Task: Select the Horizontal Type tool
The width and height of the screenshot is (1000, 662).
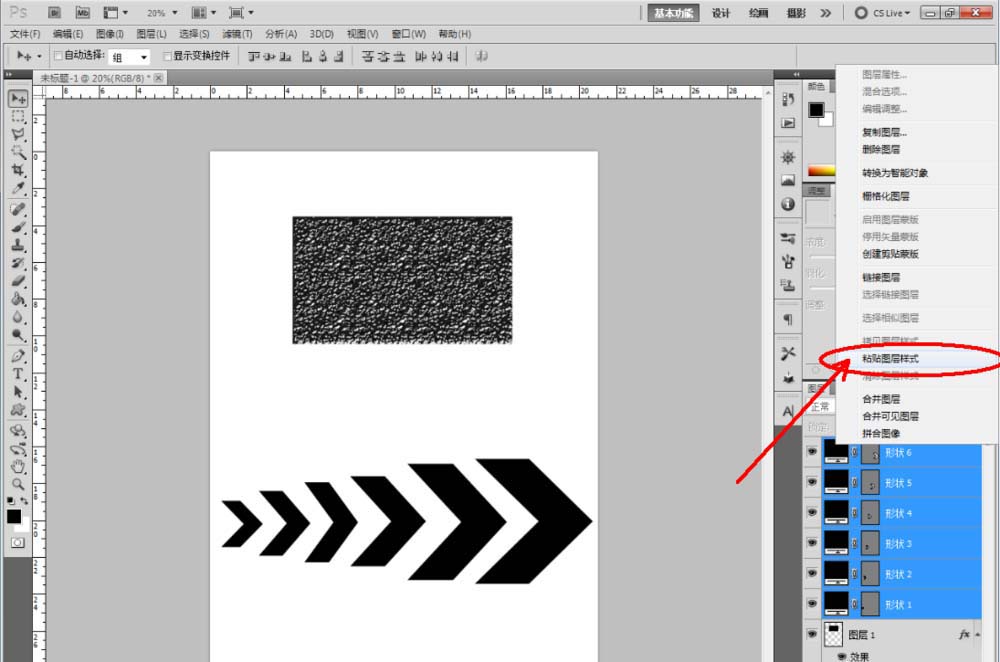Action: click(x=18, y=374)
